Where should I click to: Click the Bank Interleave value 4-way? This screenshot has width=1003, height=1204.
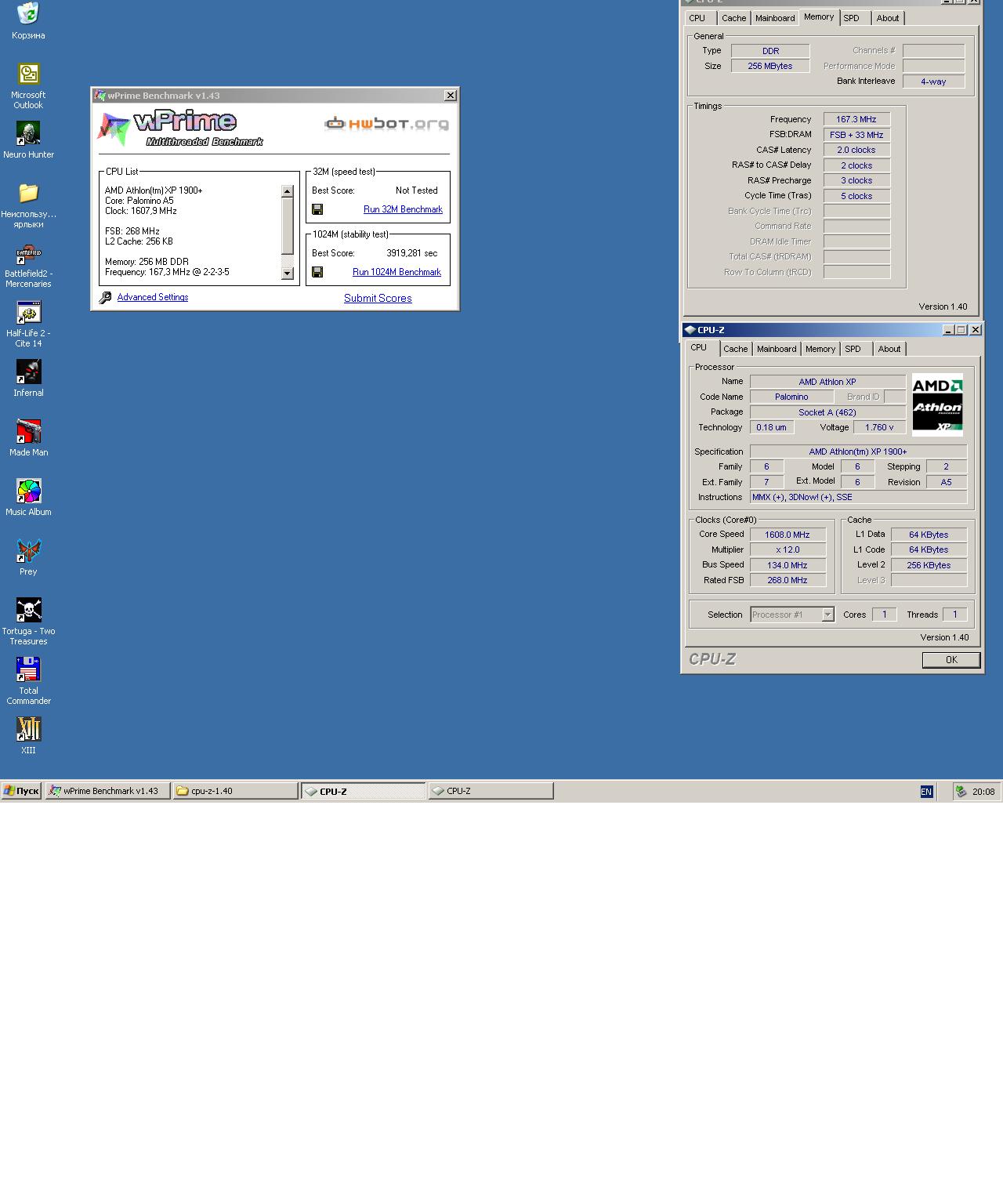click(933, 82)
